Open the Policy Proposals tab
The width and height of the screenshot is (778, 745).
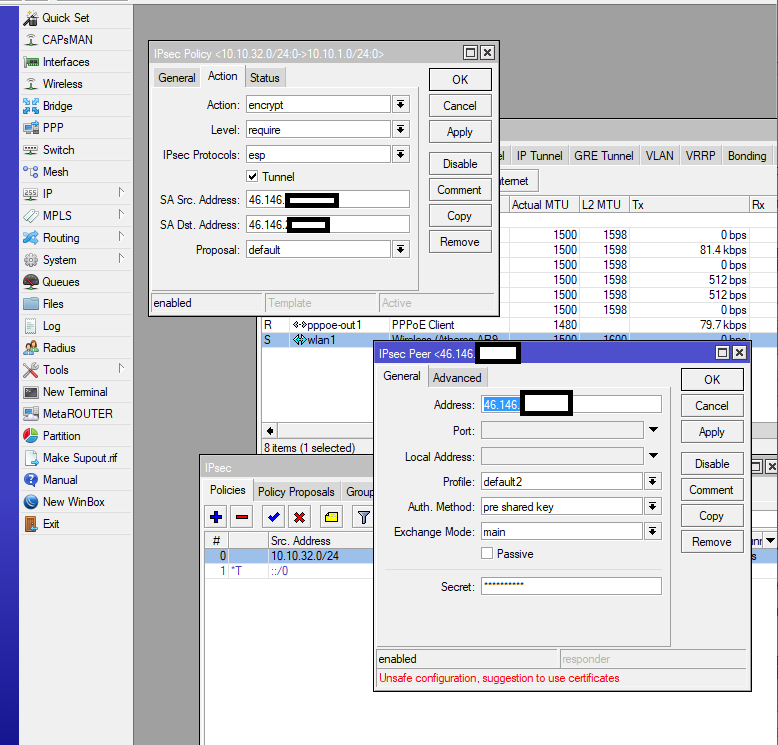point(296,492)
